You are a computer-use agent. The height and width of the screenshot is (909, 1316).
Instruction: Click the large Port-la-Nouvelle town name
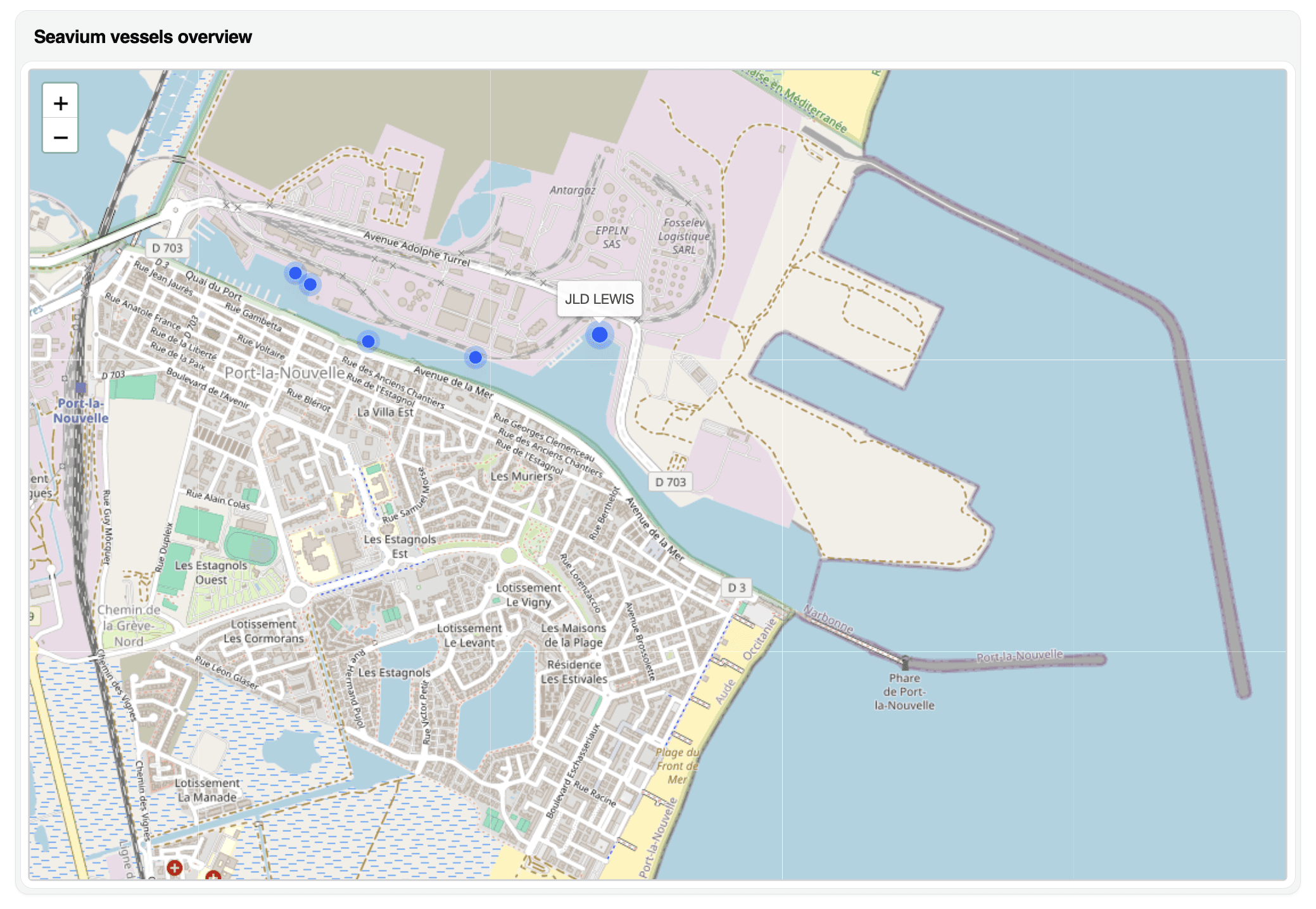284,372
